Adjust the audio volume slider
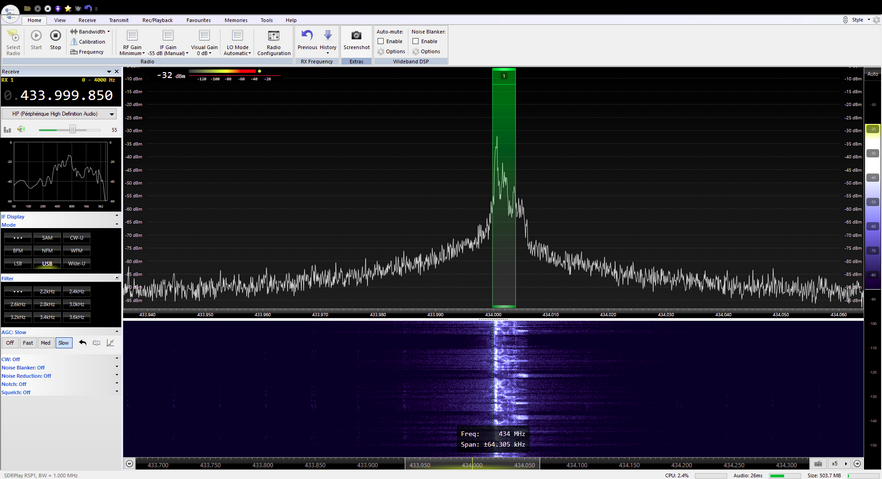This screenshot has width=882, height=479. click(72, 129)
